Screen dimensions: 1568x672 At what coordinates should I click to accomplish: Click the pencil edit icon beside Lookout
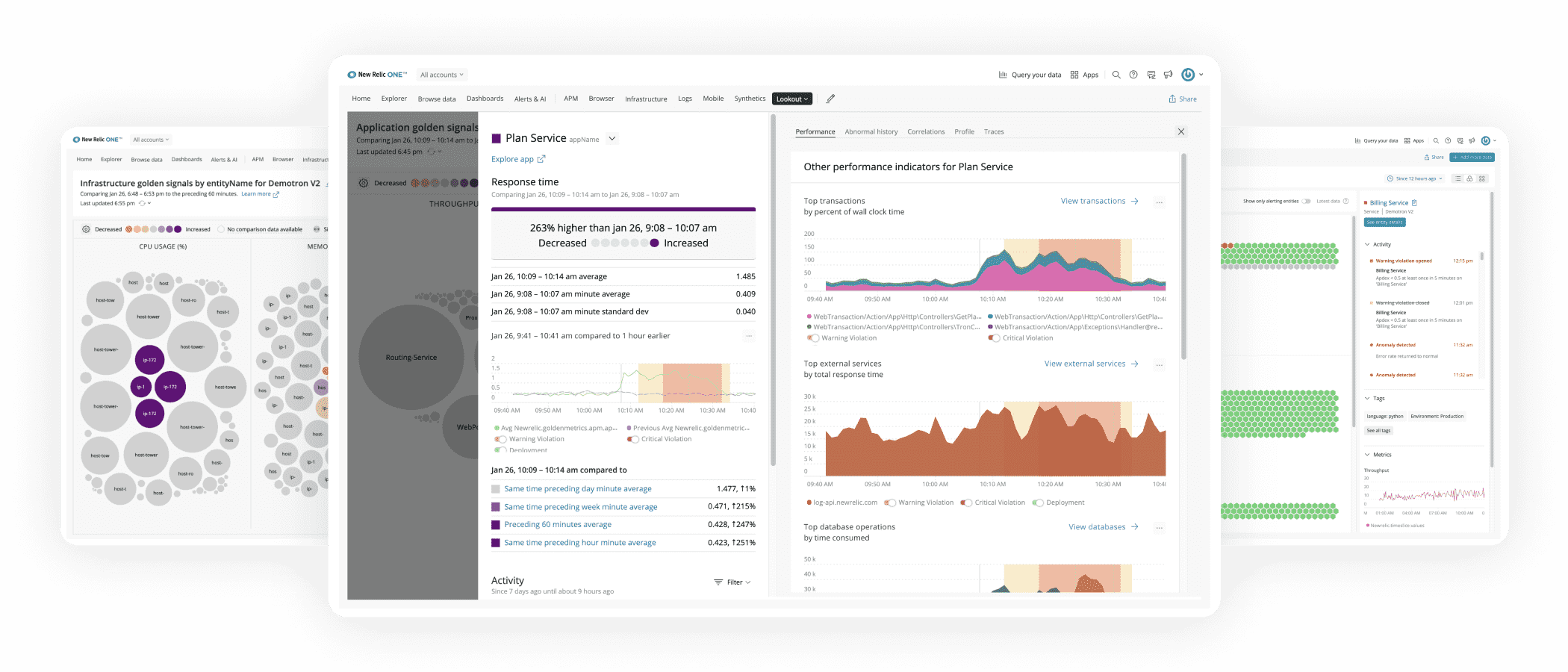click(x=830, y=99)
